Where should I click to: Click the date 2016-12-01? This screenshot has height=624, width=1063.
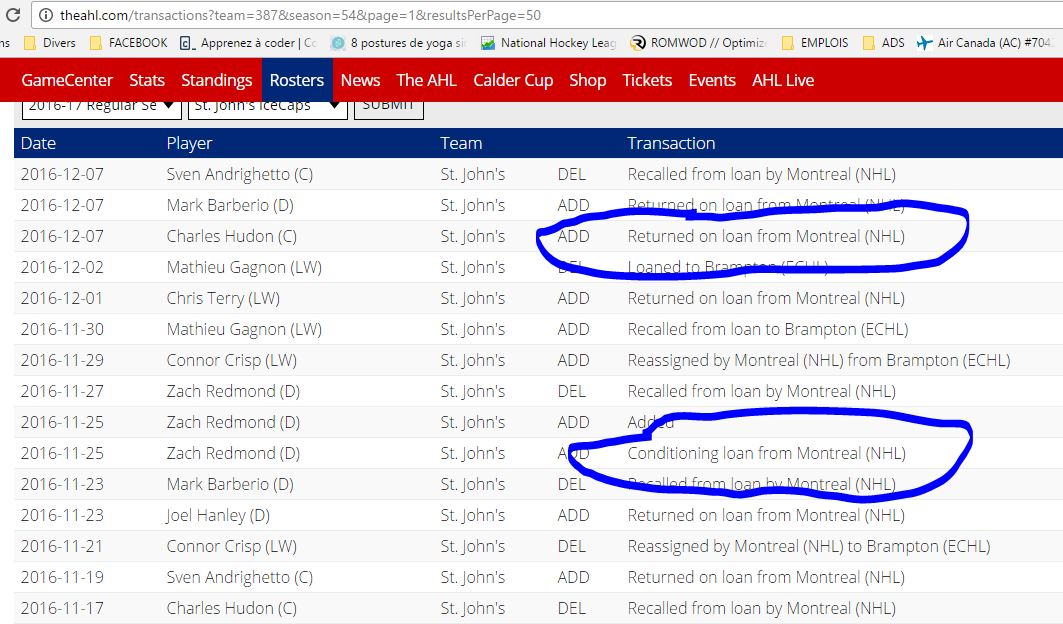click(x=62, y=298)
